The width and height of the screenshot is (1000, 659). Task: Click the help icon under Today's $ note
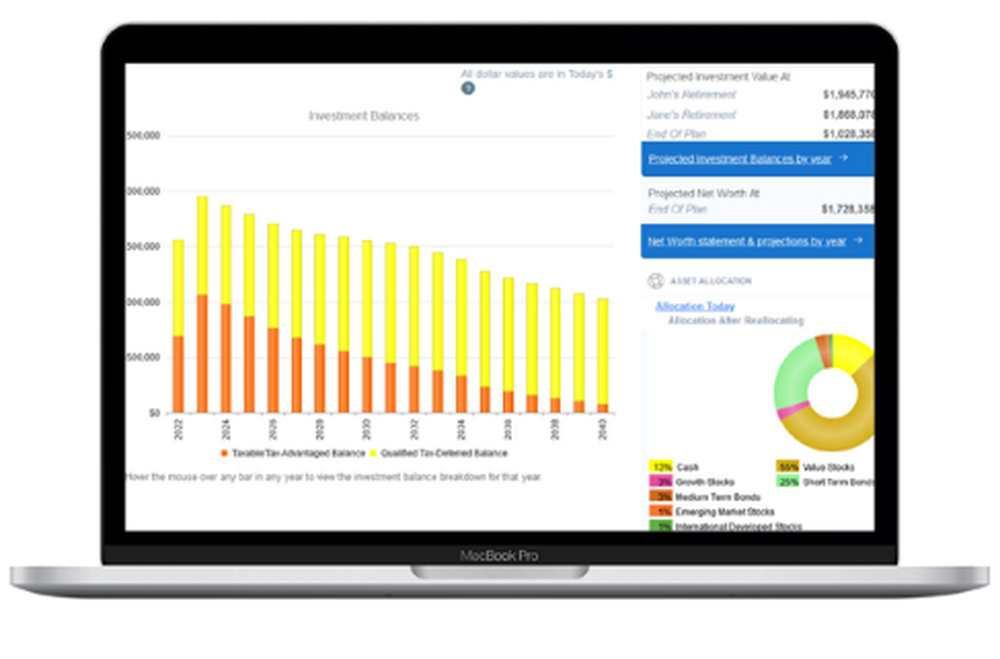click(x=467, y=88)
